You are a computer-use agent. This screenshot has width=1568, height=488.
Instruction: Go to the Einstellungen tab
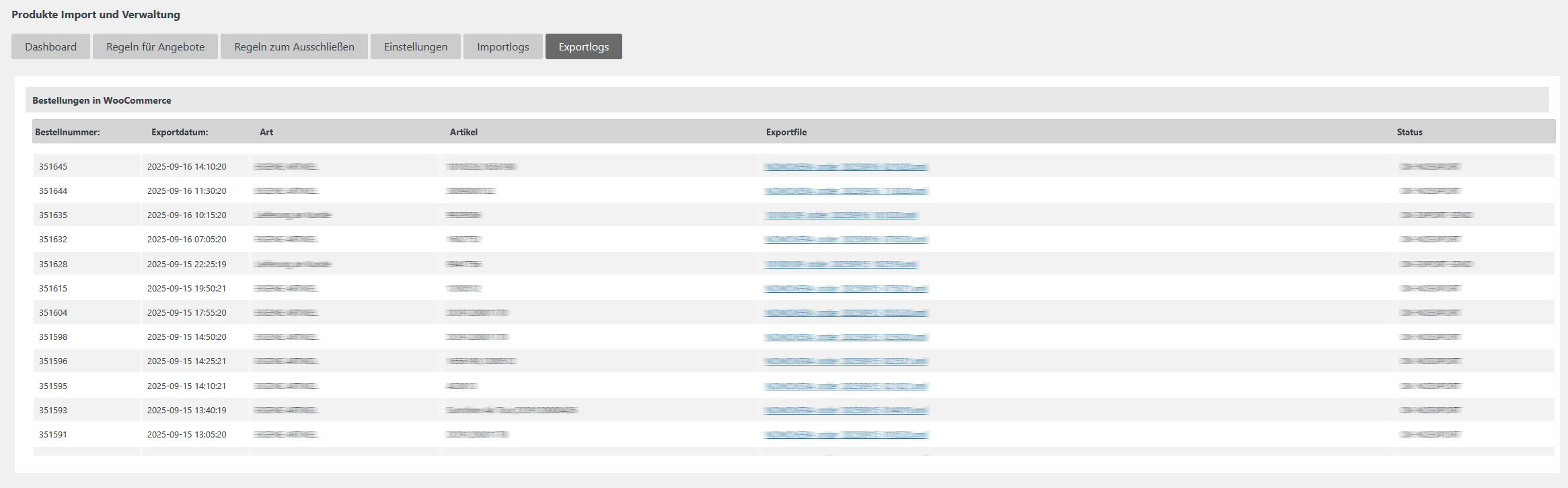pos(416,46)
